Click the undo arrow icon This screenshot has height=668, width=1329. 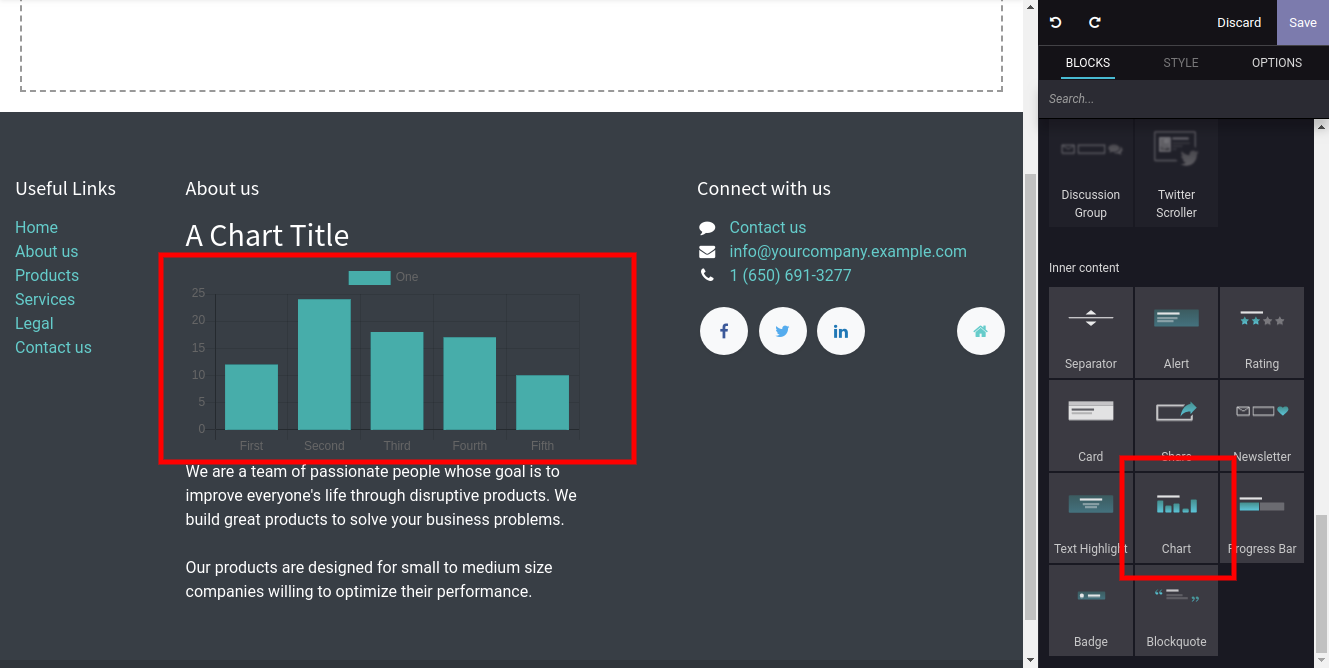point(1056,22)
